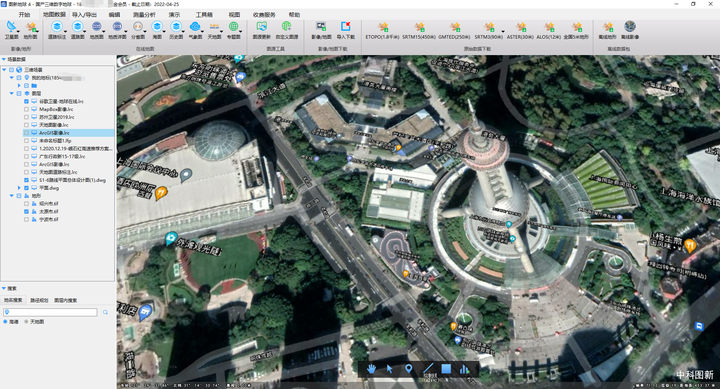Viewport: 720px width, 389px height.
Task: Click the 自定义图源 icon
Action: pyautogui.click(x=287, y=27)
